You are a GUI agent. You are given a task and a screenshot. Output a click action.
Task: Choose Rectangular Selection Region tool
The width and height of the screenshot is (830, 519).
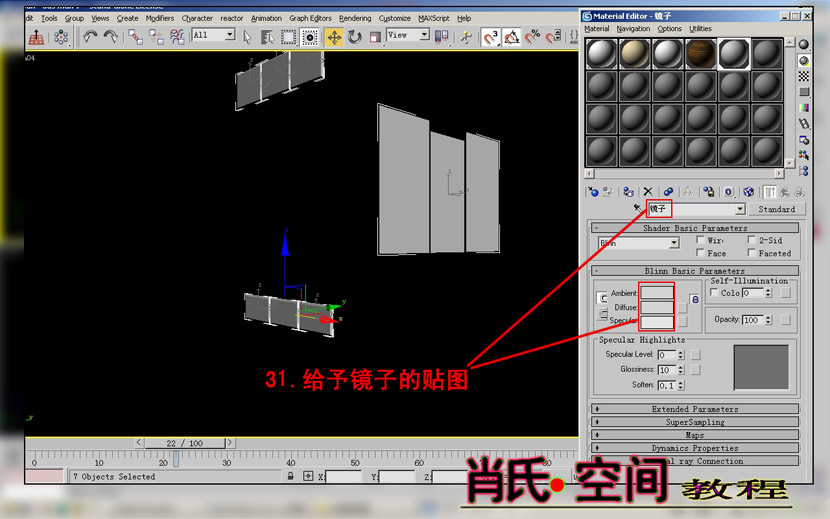coord(288,37)
